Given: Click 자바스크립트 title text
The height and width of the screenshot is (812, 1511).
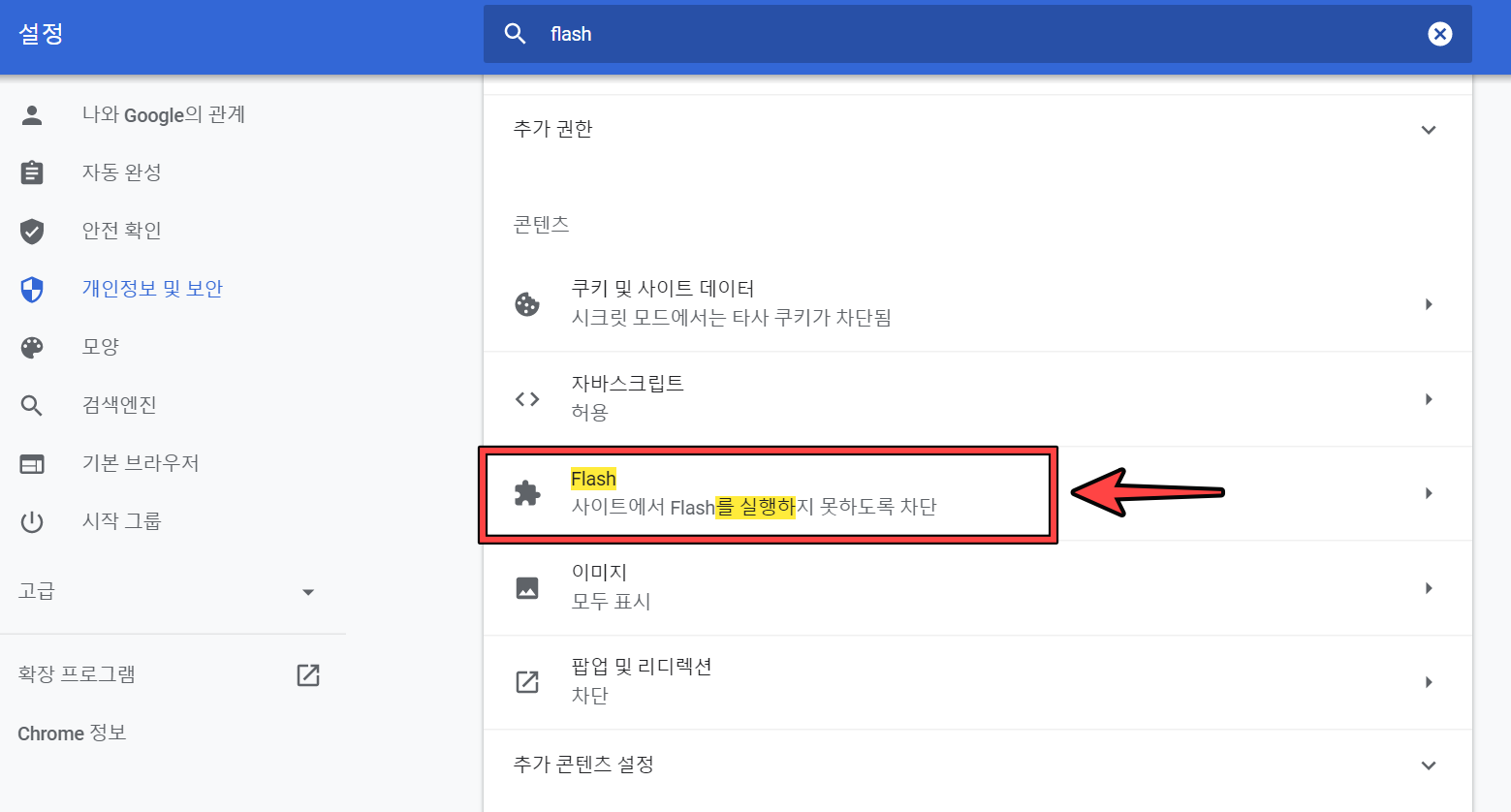Looking at the screenshot, I should [627, 384].
